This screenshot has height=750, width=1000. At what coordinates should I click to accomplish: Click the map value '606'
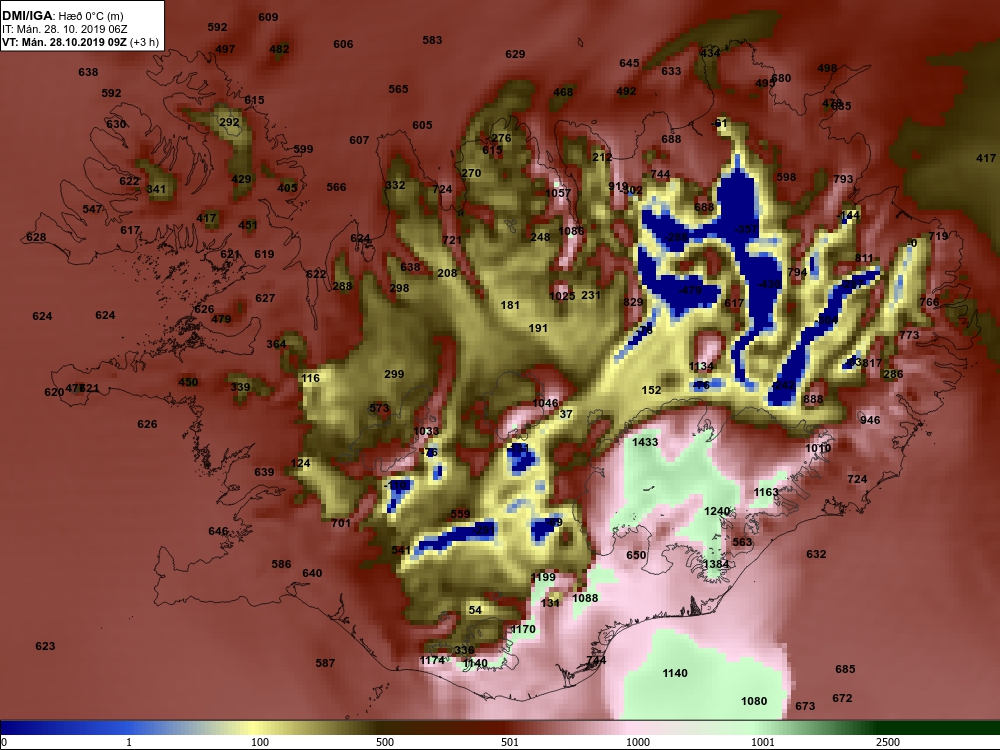[343, 44]
